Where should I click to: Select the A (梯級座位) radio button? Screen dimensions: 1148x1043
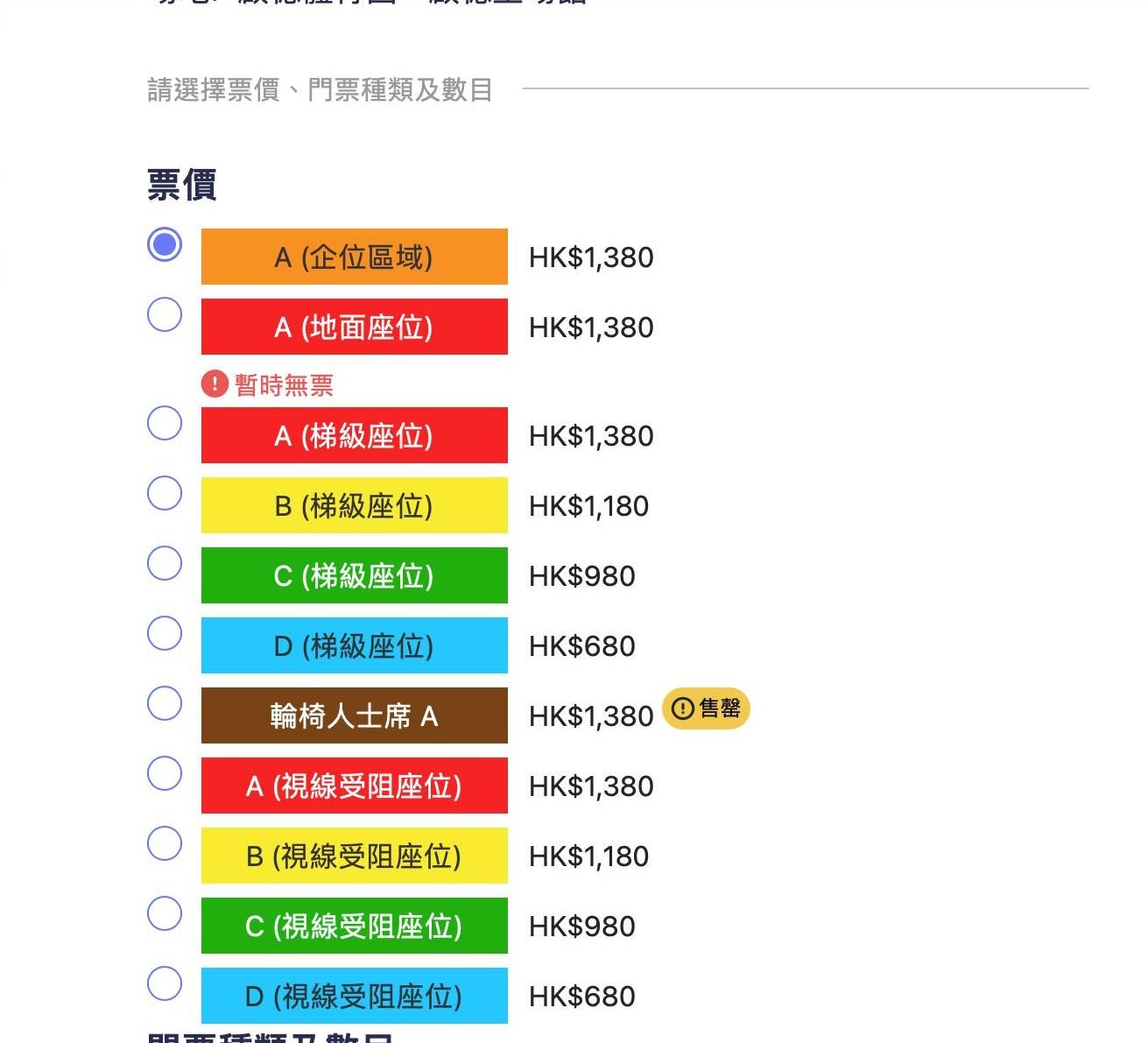coord(164,423)
